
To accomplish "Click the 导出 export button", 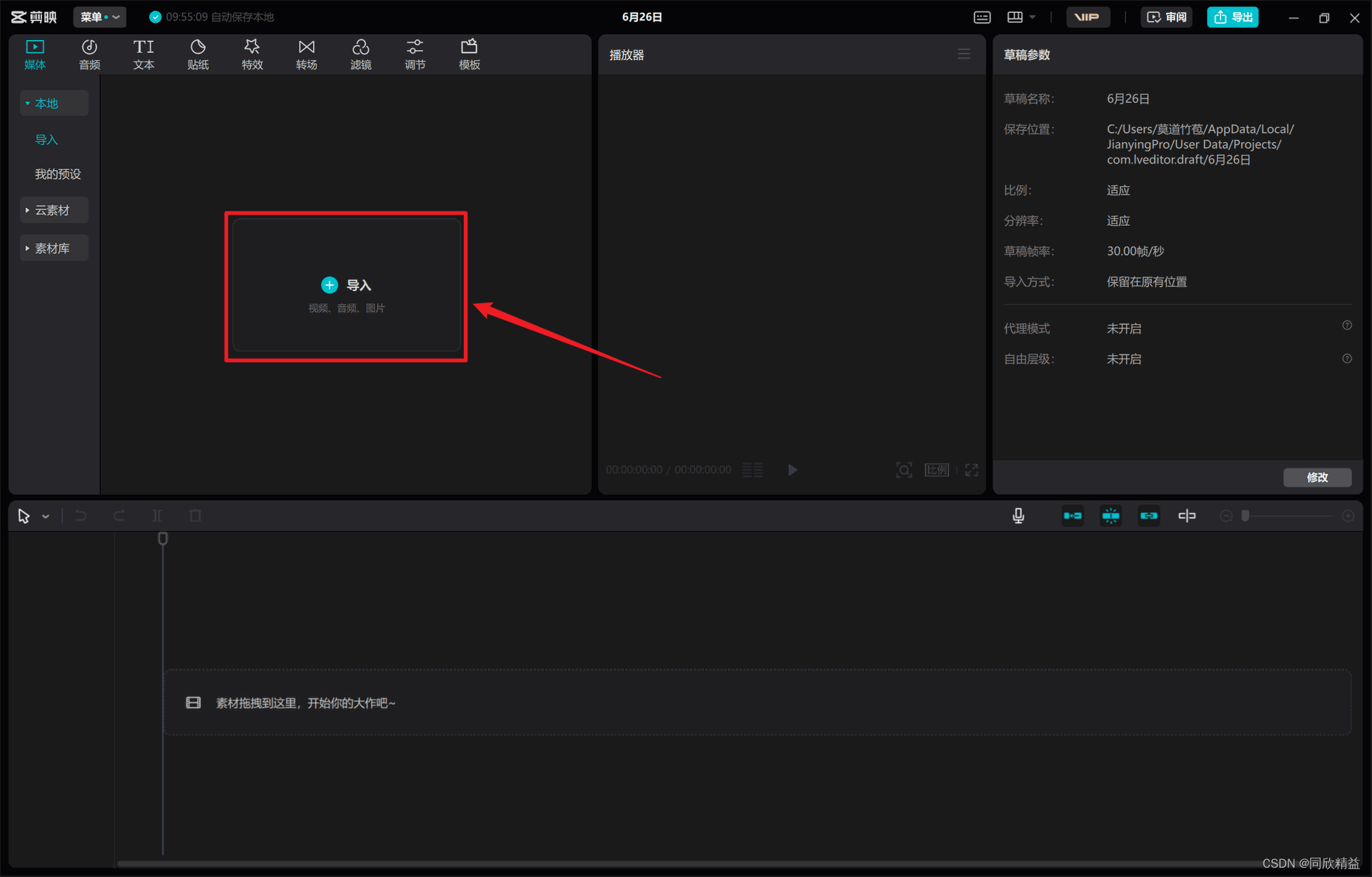I will [x=1233, y=17].
